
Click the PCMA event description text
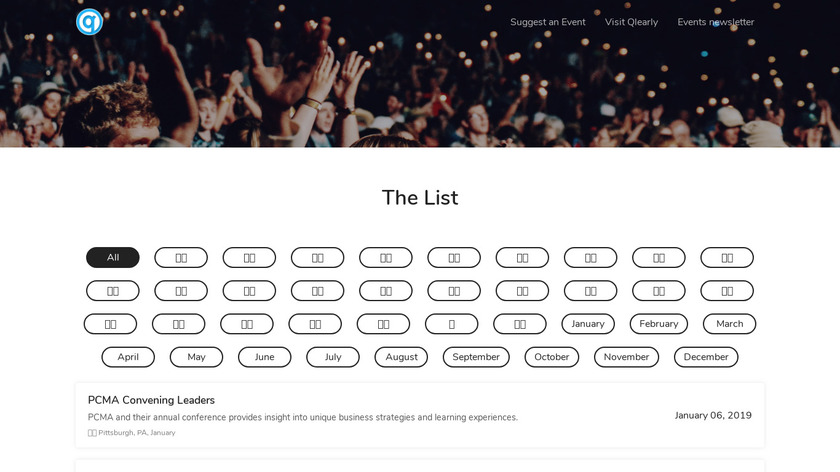[303, 417]
